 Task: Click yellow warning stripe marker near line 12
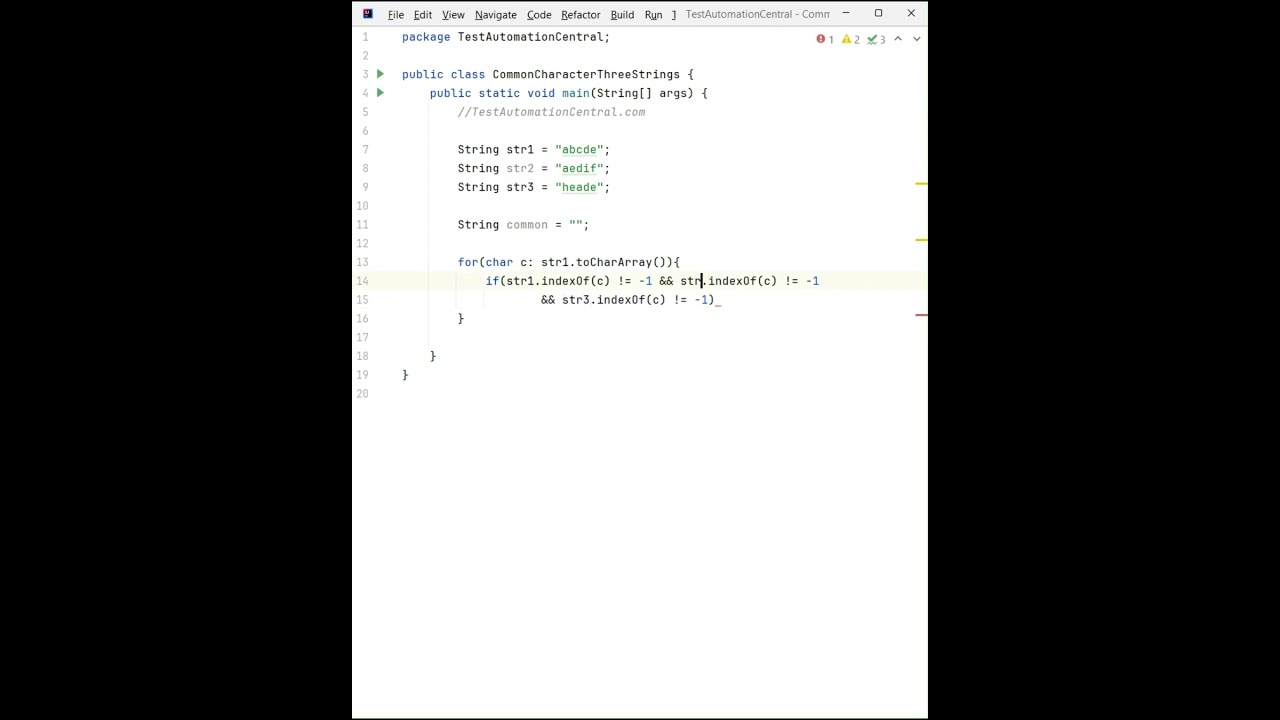pyautogui.click(x=921, y=240)
